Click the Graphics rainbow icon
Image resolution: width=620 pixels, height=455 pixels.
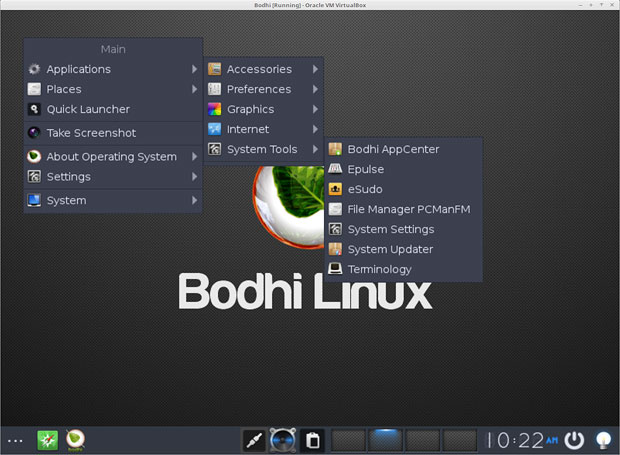(x=214, y=109)
